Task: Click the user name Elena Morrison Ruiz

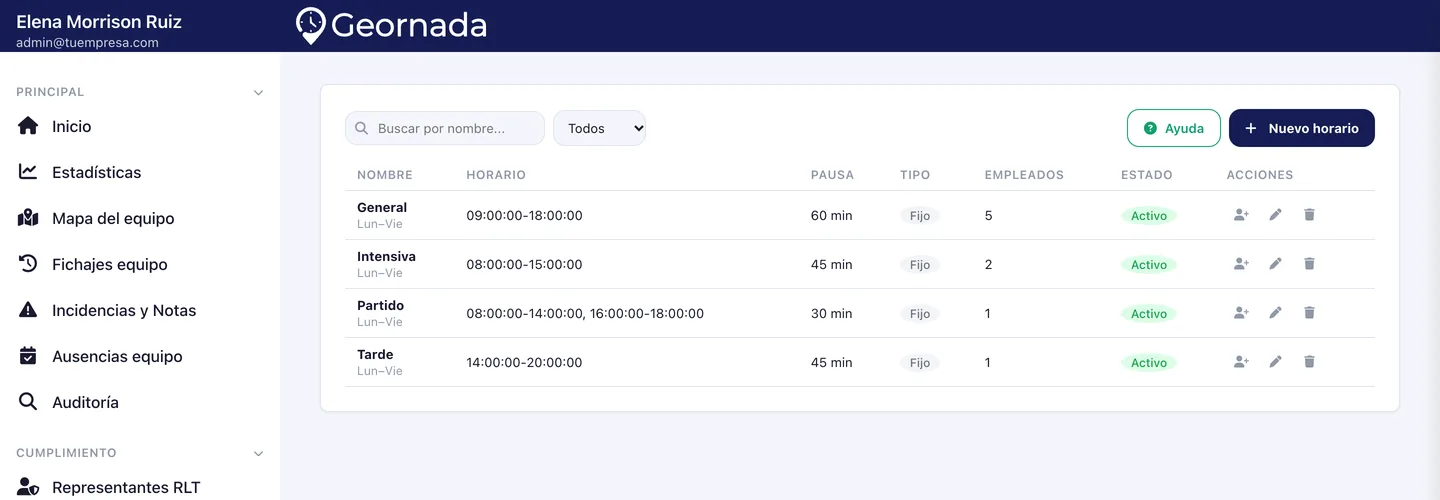Action: pos(99,21)
